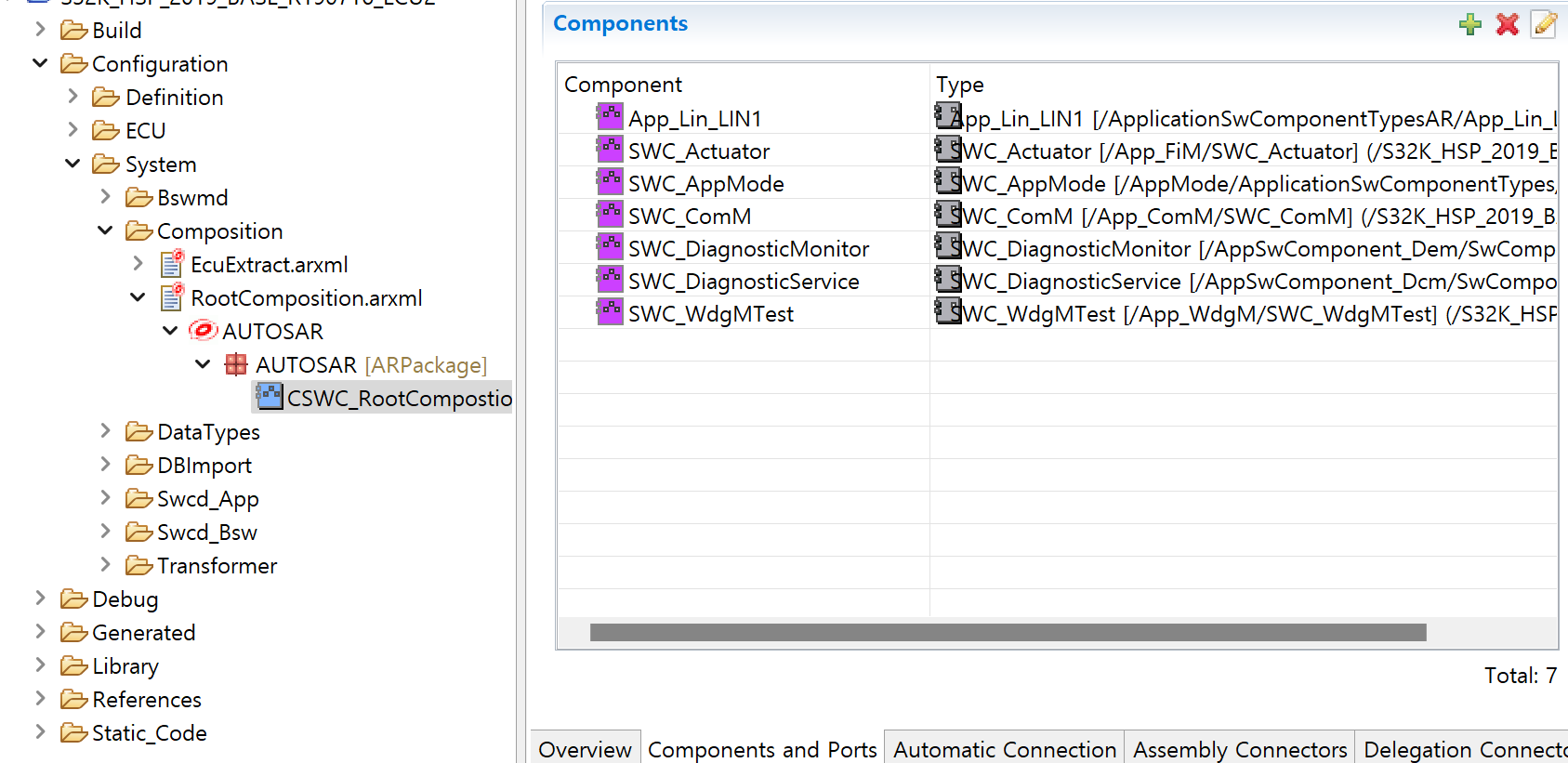Expand the EcuExtract.arxml node
Screen dimensions: 1568x763
click(x=138, y=264)
